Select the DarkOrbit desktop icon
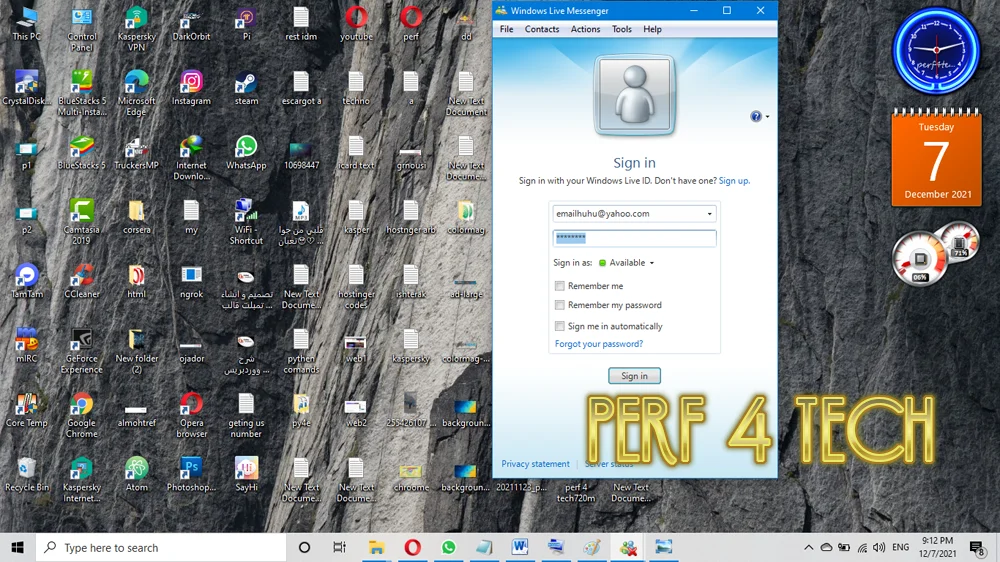Image resolution: width=1000 pixels, height=562 pixels. [x=191, y=24]
